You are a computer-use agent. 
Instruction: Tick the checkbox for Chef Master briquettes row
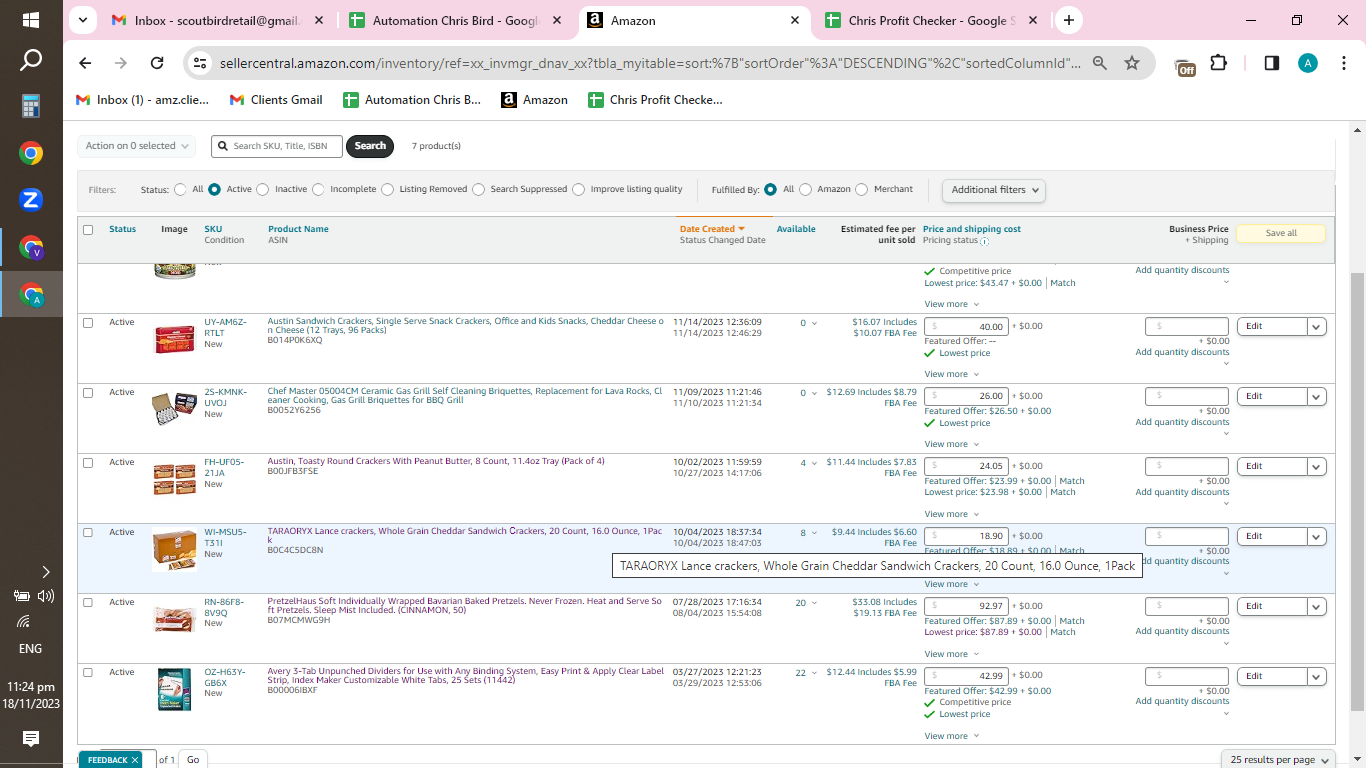(88, 393)
